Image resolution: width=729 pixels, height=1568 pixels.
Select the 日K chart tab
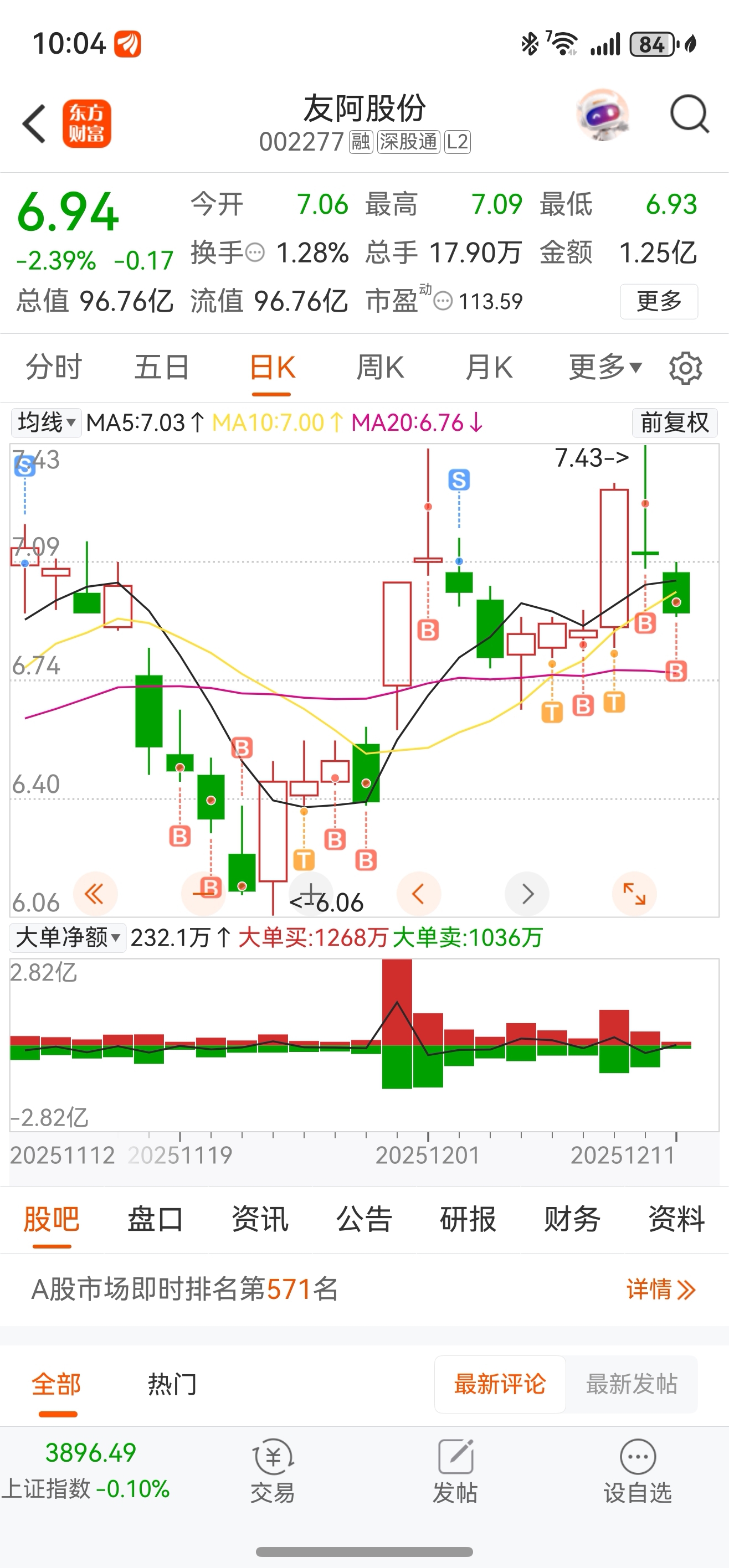(272, 368)
